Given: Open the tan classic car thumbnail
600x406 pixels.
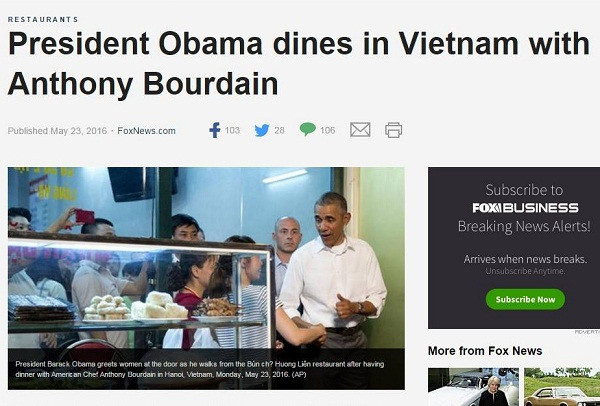Looking at the screenshot, I should 562,387.
